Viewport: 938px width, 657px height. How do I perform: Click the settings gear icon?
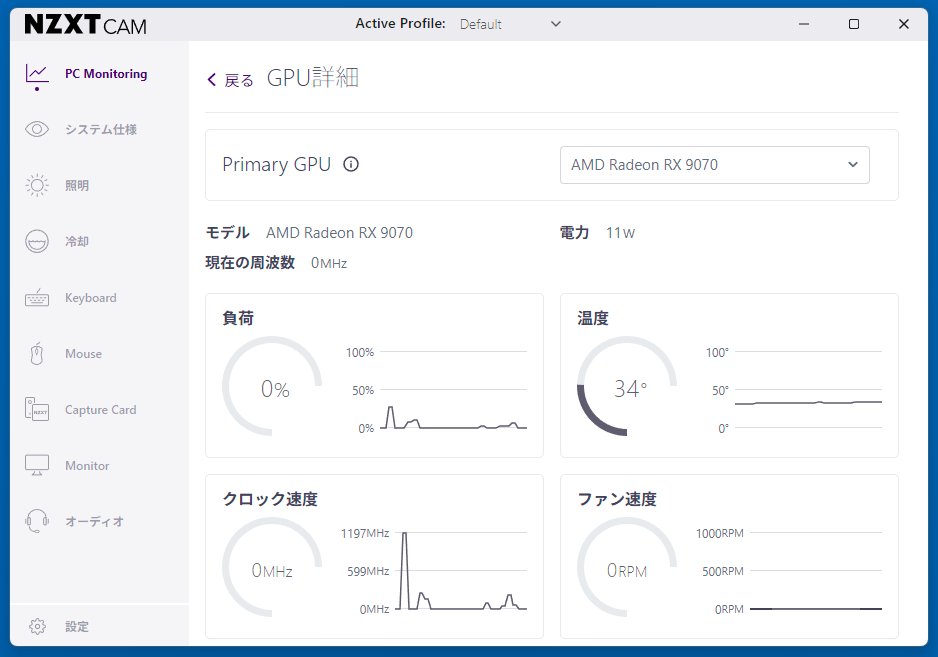37,626
